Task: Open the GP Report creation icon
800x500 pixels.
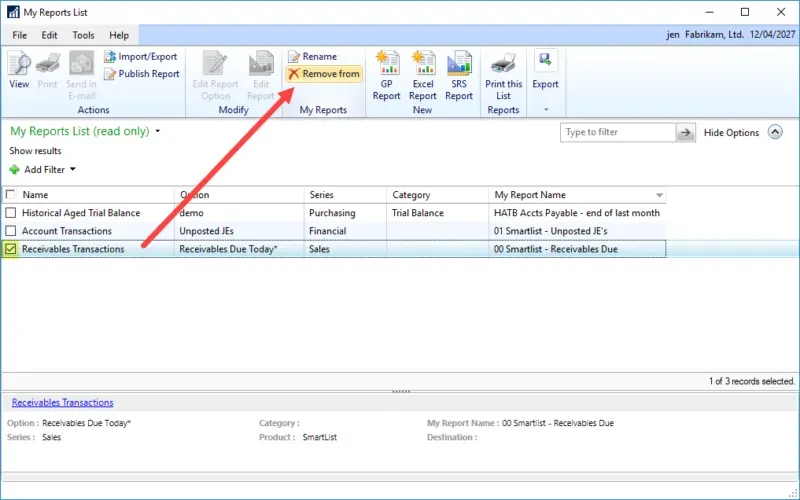Action: [x=387, y=76]
